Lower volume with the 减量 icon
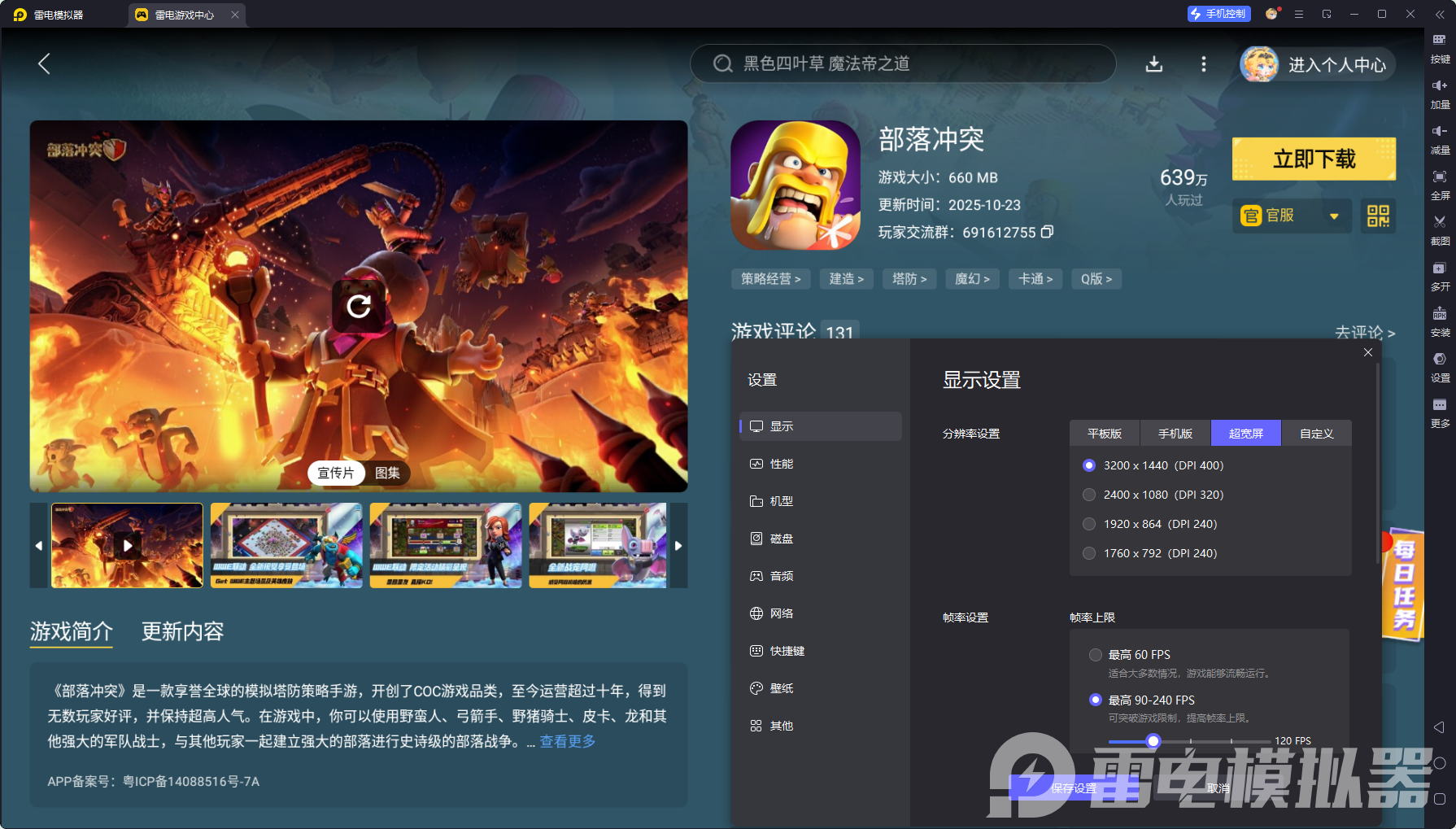 click(x=1440, y=138)
